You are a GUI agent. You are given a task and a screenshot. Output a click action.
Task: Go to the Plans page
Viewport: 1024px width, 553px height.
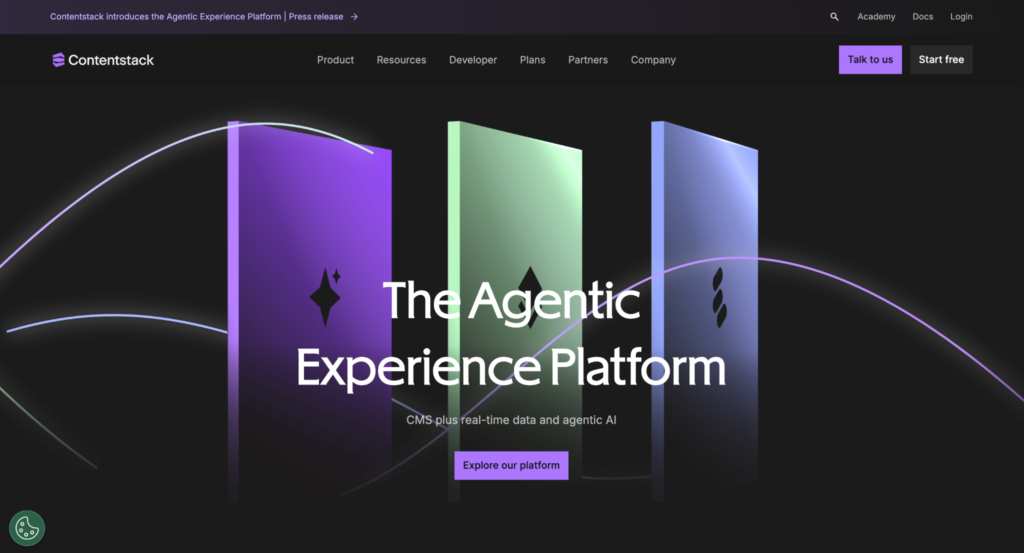pyautogui.click(x=532, y=60)
